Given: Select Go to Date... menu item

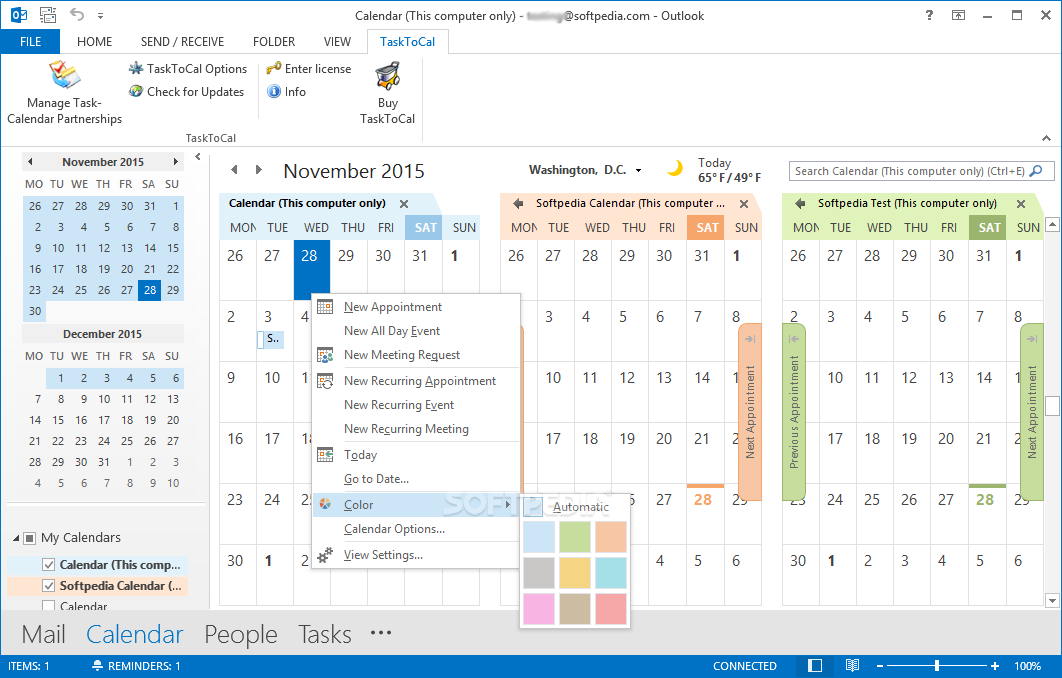Looking at the screenshot, I should (416, 479).
